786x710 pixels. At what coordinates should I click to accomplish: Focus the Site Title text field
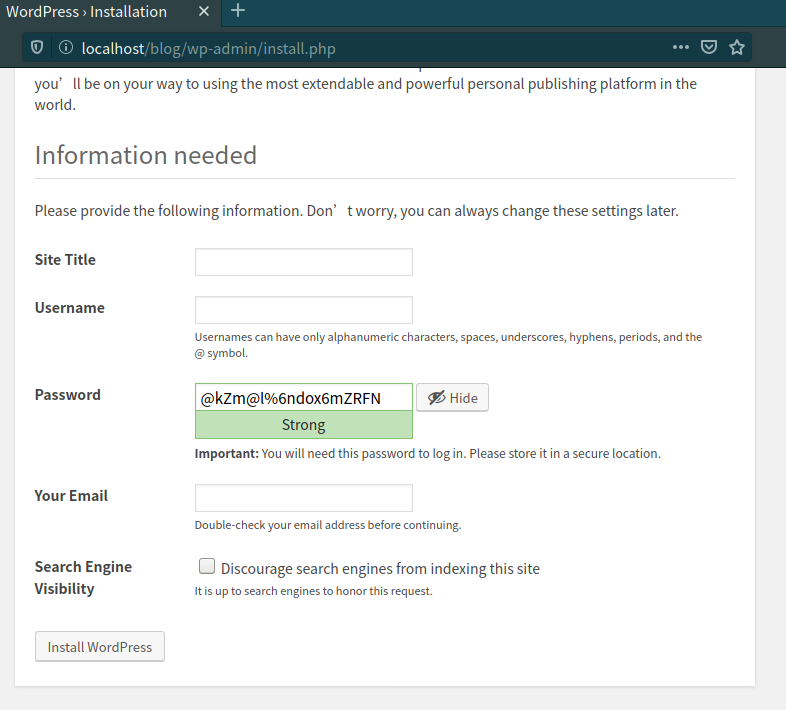coord(303,262)
